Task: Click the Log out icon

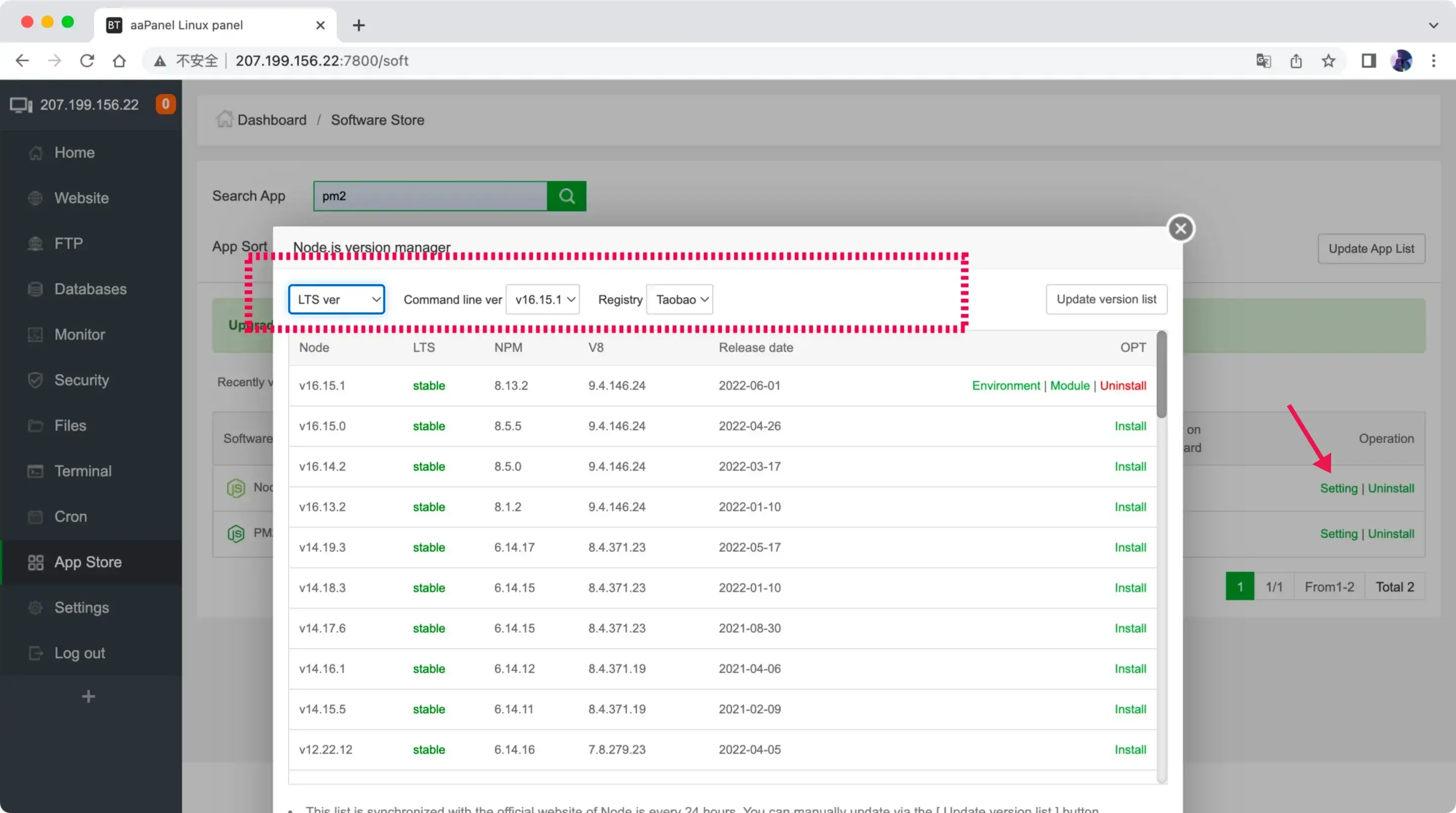Action: [35, 653]
